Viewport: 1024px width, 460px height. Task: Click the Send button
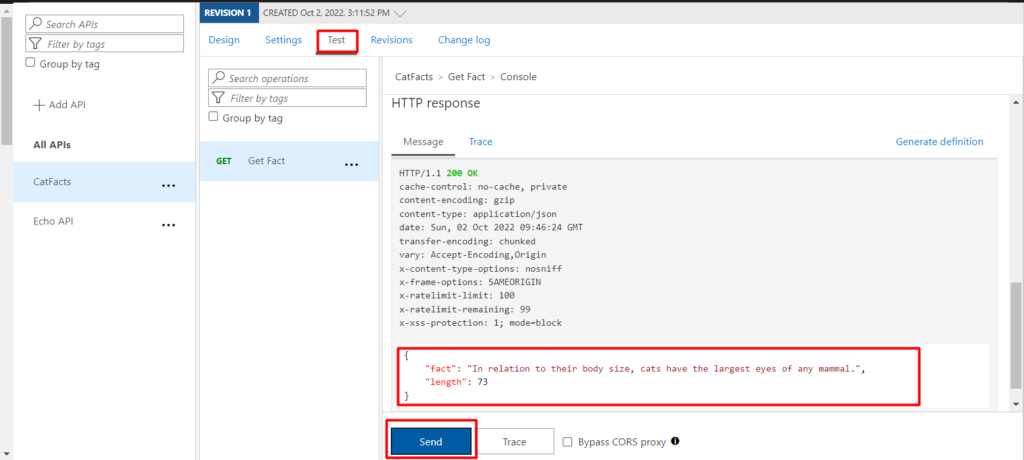[431, 442]
